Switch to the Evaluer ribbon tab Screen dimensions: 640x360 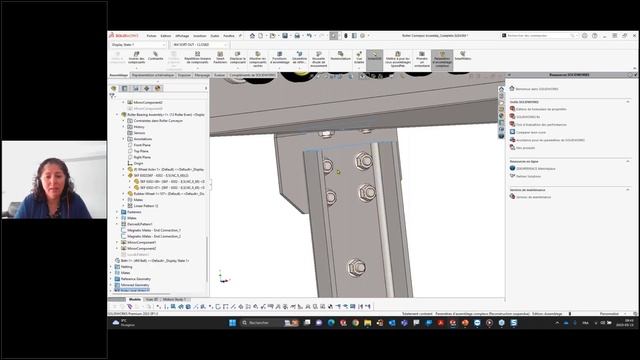click(220, 75)
